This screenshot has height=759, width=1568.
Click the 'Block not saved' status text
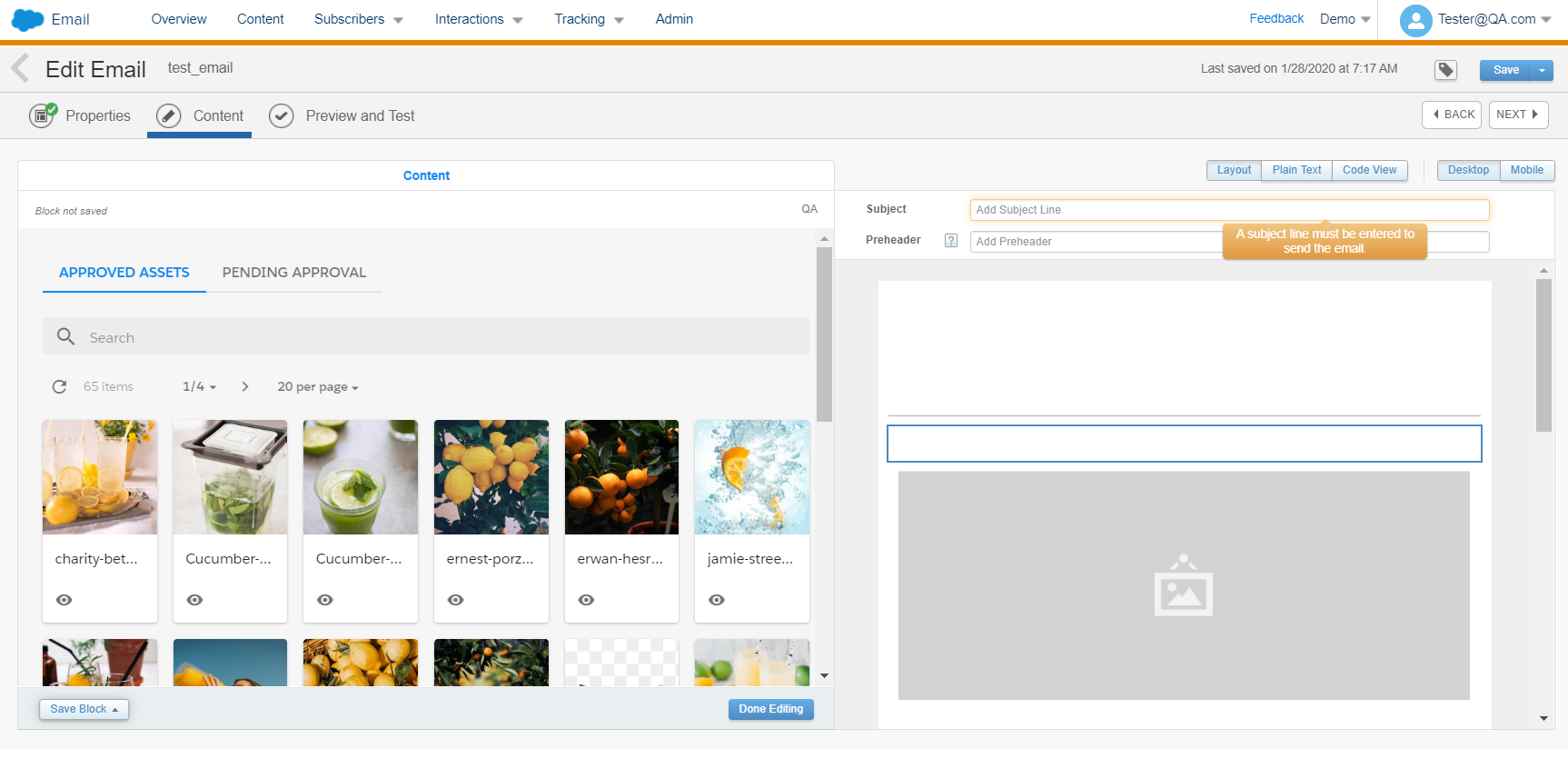(71, 211)
